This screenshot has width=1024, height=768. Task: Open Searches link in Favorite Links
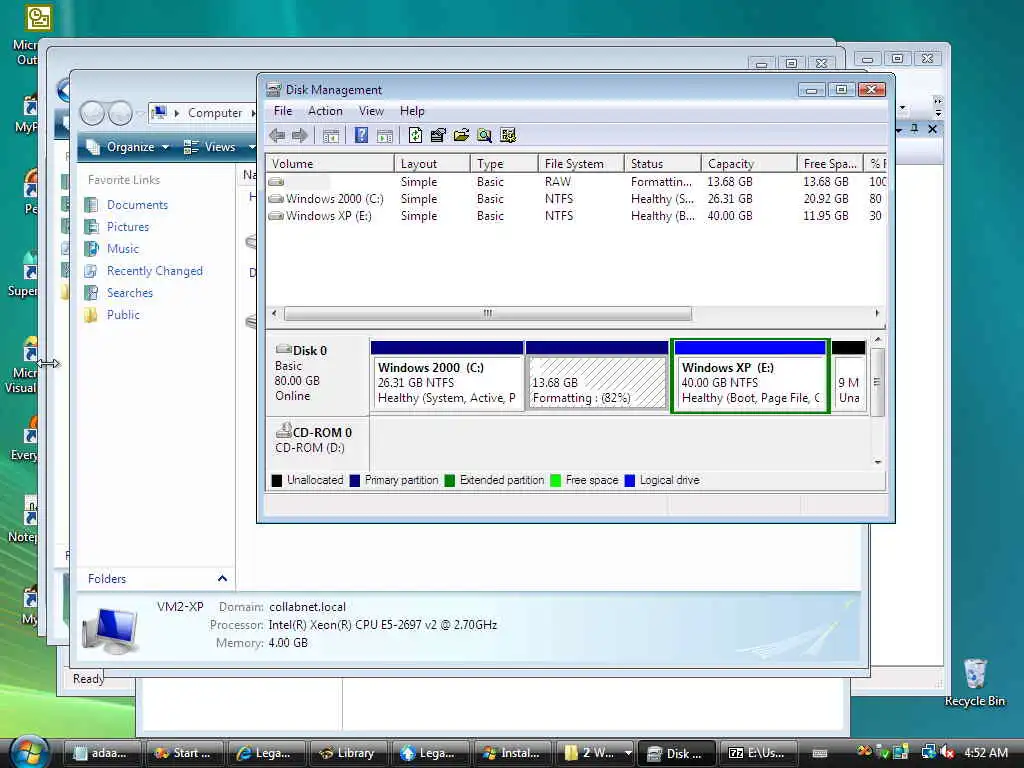click(130, 293)
